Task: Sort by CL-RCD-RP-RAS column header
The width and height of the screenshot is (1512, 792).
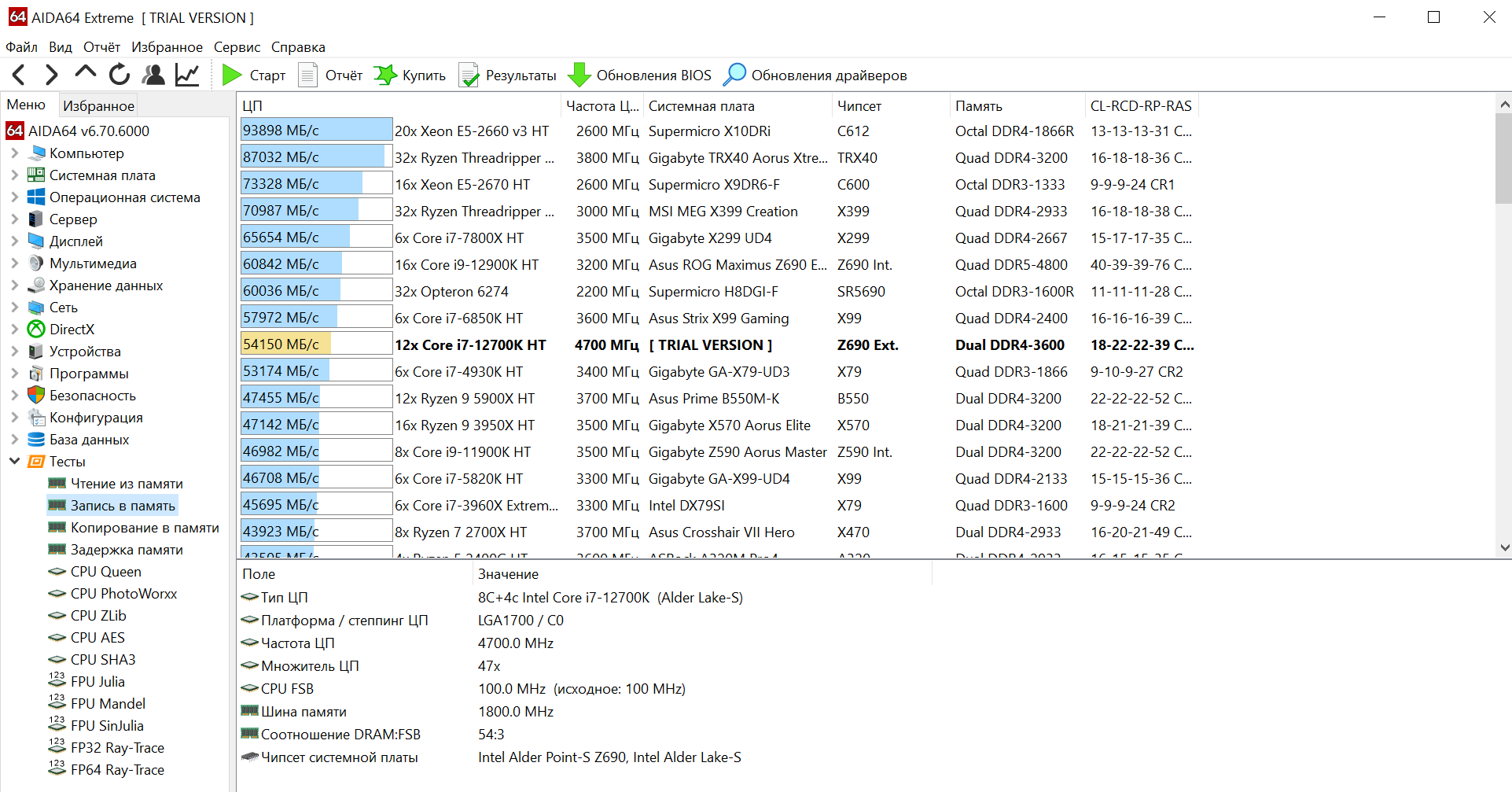Action: tap(1142, 105)
